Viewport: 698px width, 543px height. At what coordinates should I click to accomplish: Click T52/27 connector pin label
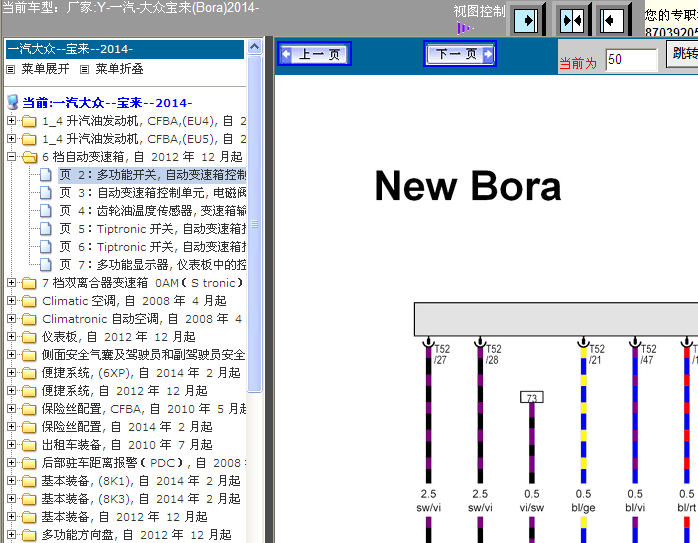click(x=442, y=354)
